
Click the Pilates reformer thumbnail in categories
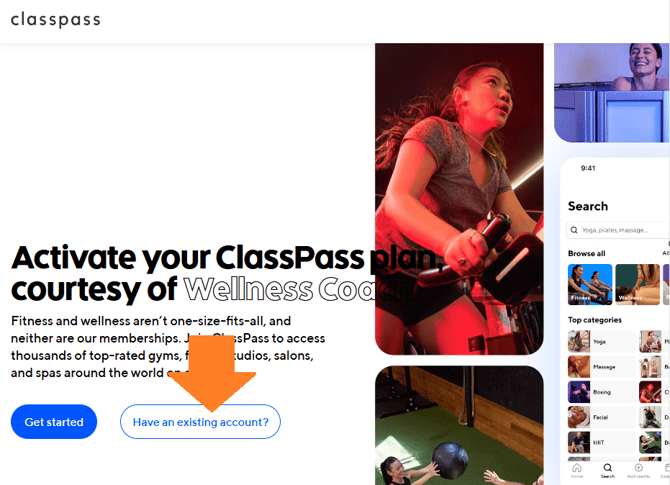pos(650,341)
